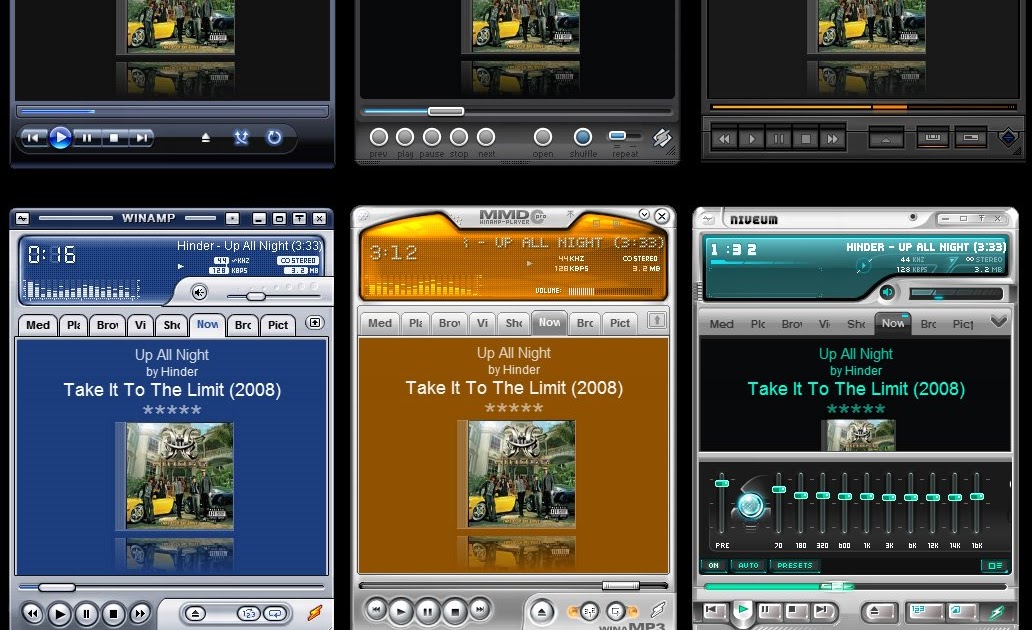Open the 'Pict' tab in the WINAMP window
Screen dimensions: 1032x630
[278, 325]
